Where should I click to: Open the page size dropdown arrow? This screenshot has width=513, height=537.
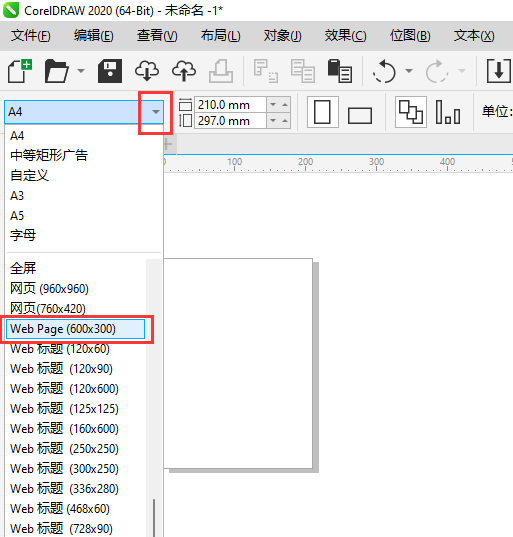156,112
